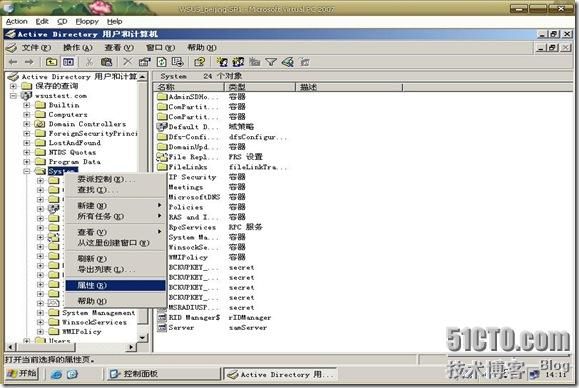Expand the ForeignSecurityPrincipals tree node
The height and width of the screenshot is (388, 579).
(27, 133)
